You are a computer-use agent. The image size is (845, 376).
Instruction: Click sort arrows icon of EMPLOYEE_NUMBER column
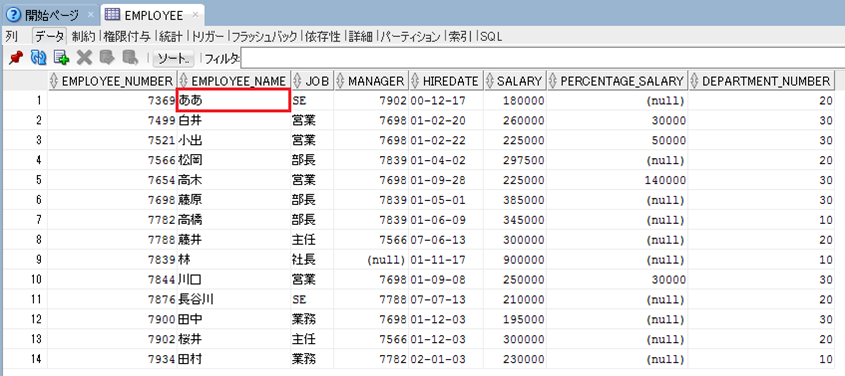pyautogui.click(x=54, y=81)
